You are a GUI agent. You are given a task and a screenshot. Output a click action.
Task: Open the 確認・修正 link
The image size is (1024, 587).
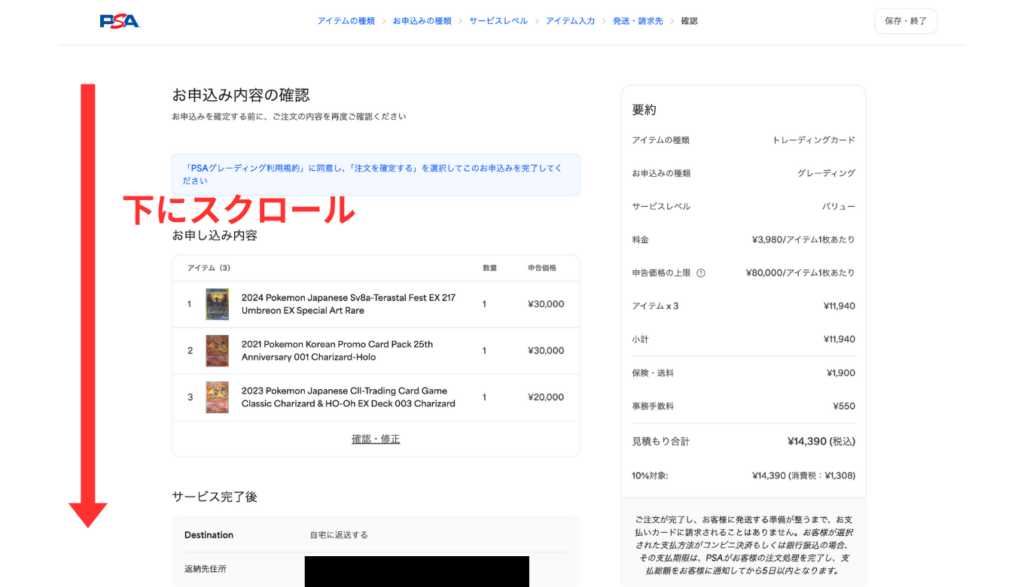point(376,439)
